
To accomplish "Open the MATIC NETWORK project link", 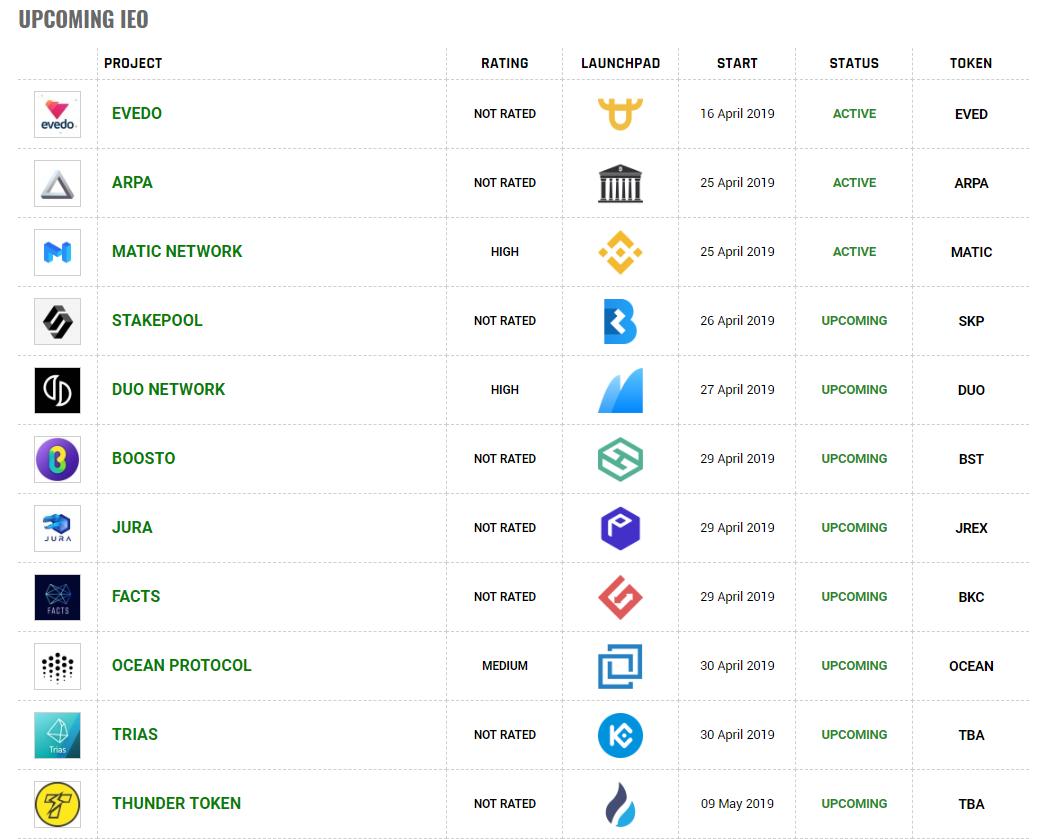I will 177,251.
